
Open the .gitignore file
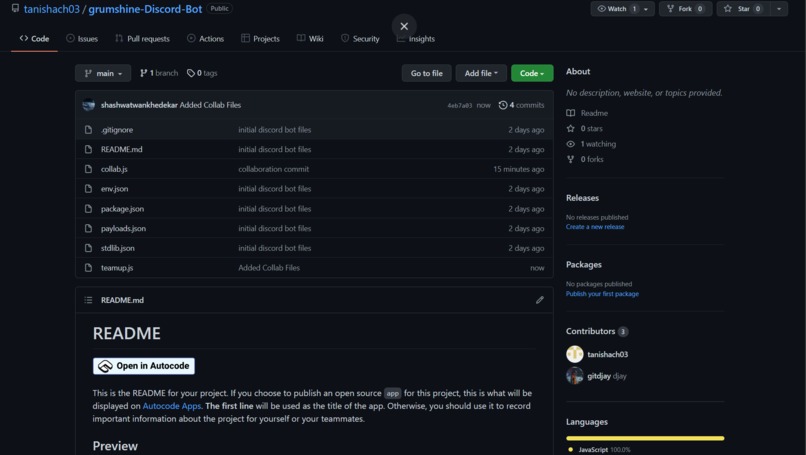117,130
